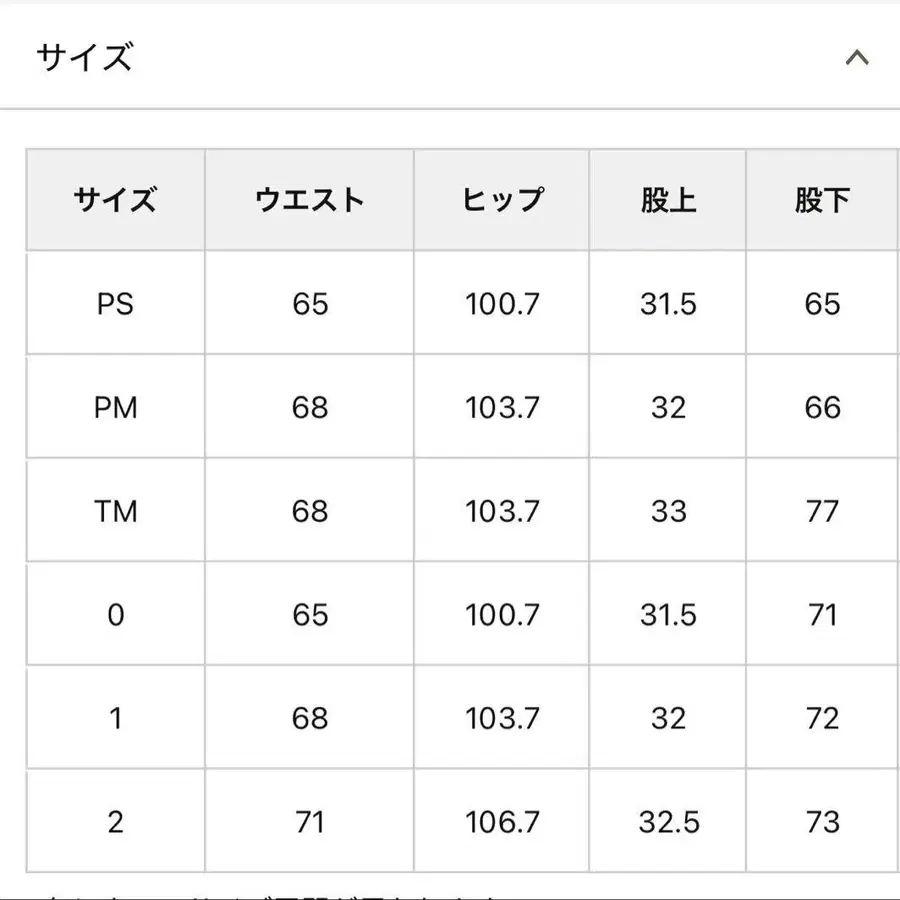Click the ウエスト column header
The height and width of the screenshot is (900, 900).
(308, 199)
